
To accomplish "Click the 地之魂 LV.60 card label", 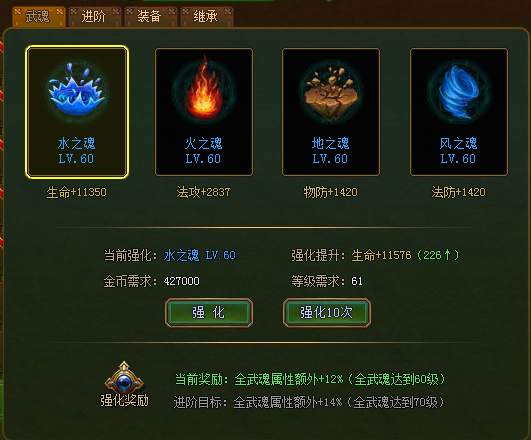I will [x=331, y=151].
